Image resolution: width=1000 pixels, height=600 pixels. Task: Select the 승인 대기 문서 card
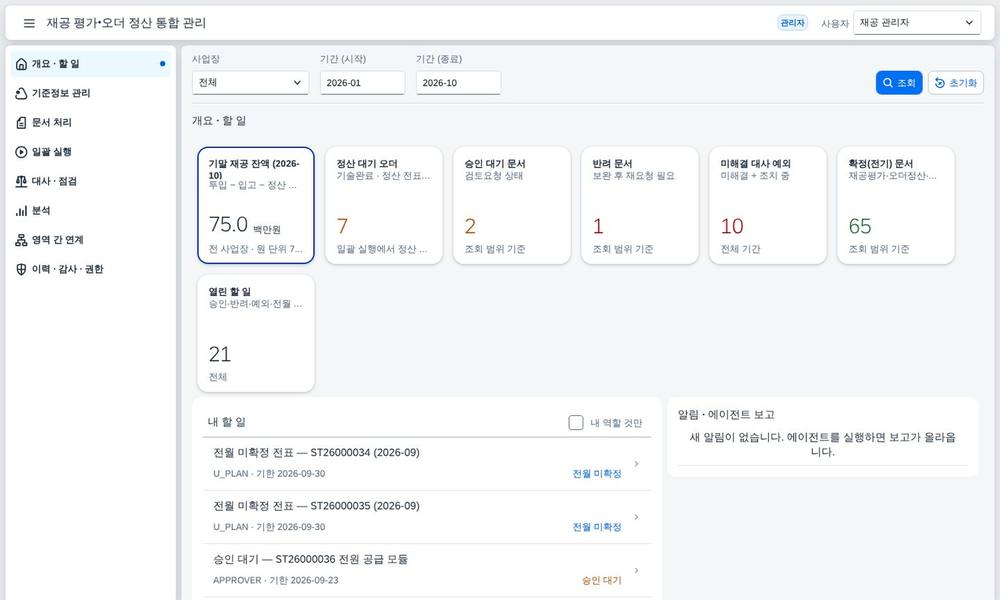coord(511,205)
